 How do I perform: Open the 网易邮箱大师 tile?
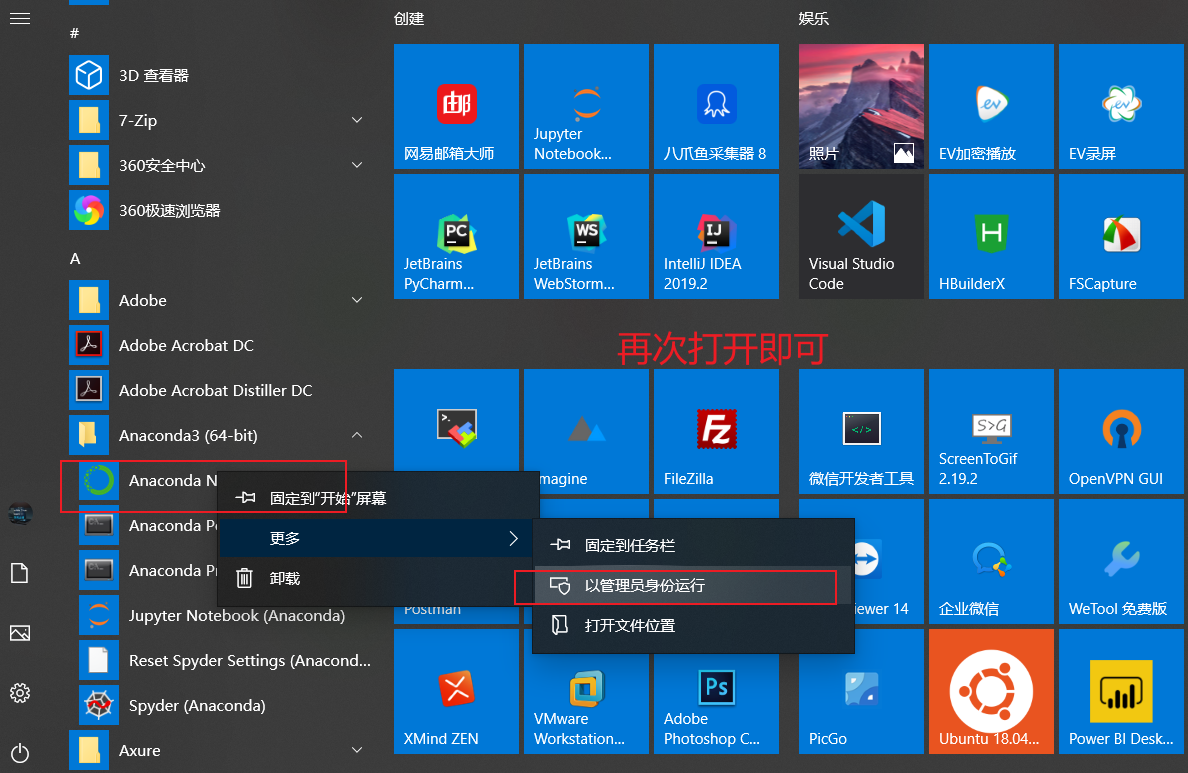click(x=456, y=106)
